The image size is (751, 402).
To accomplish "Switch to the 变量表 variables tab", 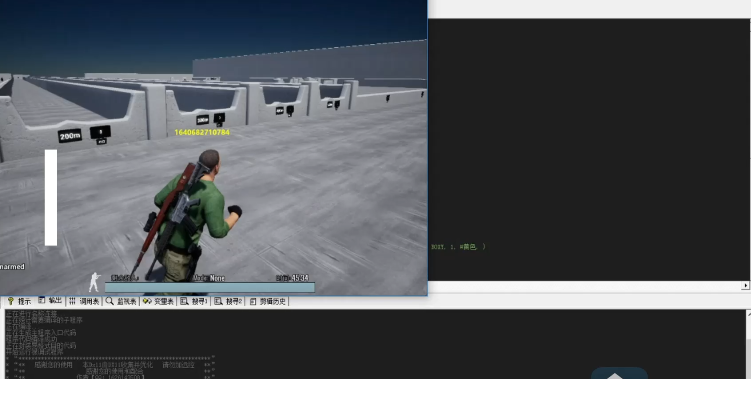I will point(159,301).
